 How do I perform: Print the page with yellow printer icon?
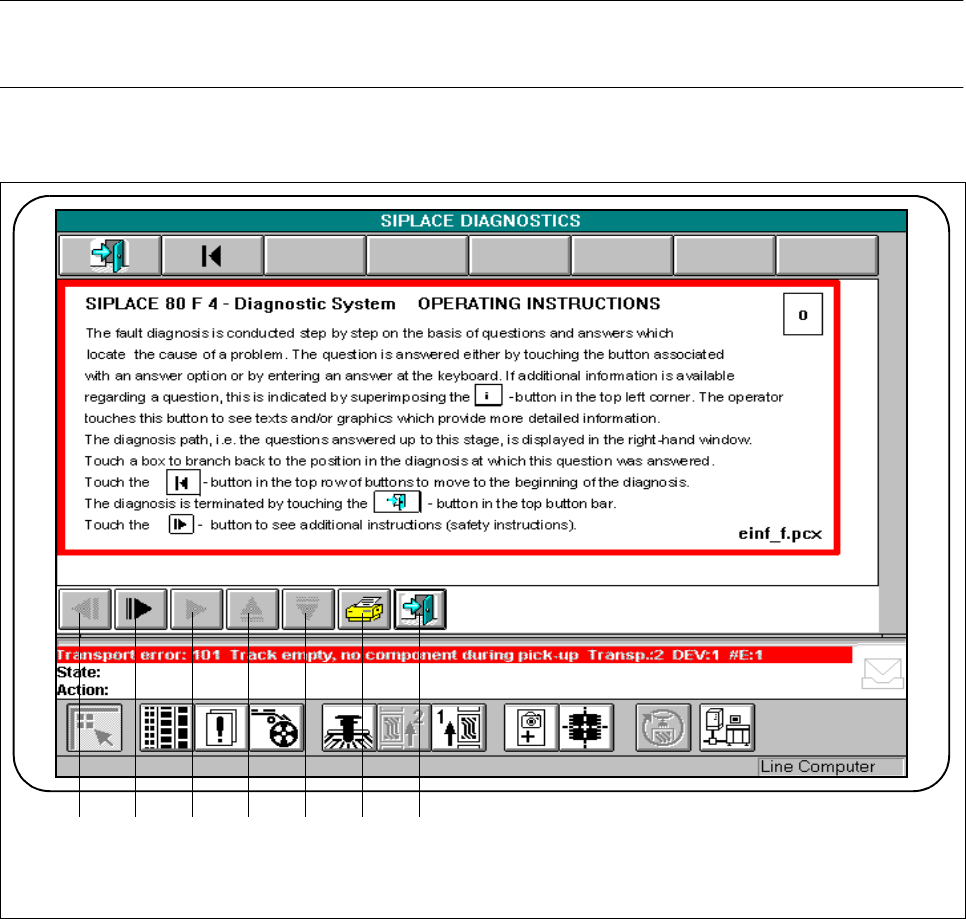coord(364,609)
